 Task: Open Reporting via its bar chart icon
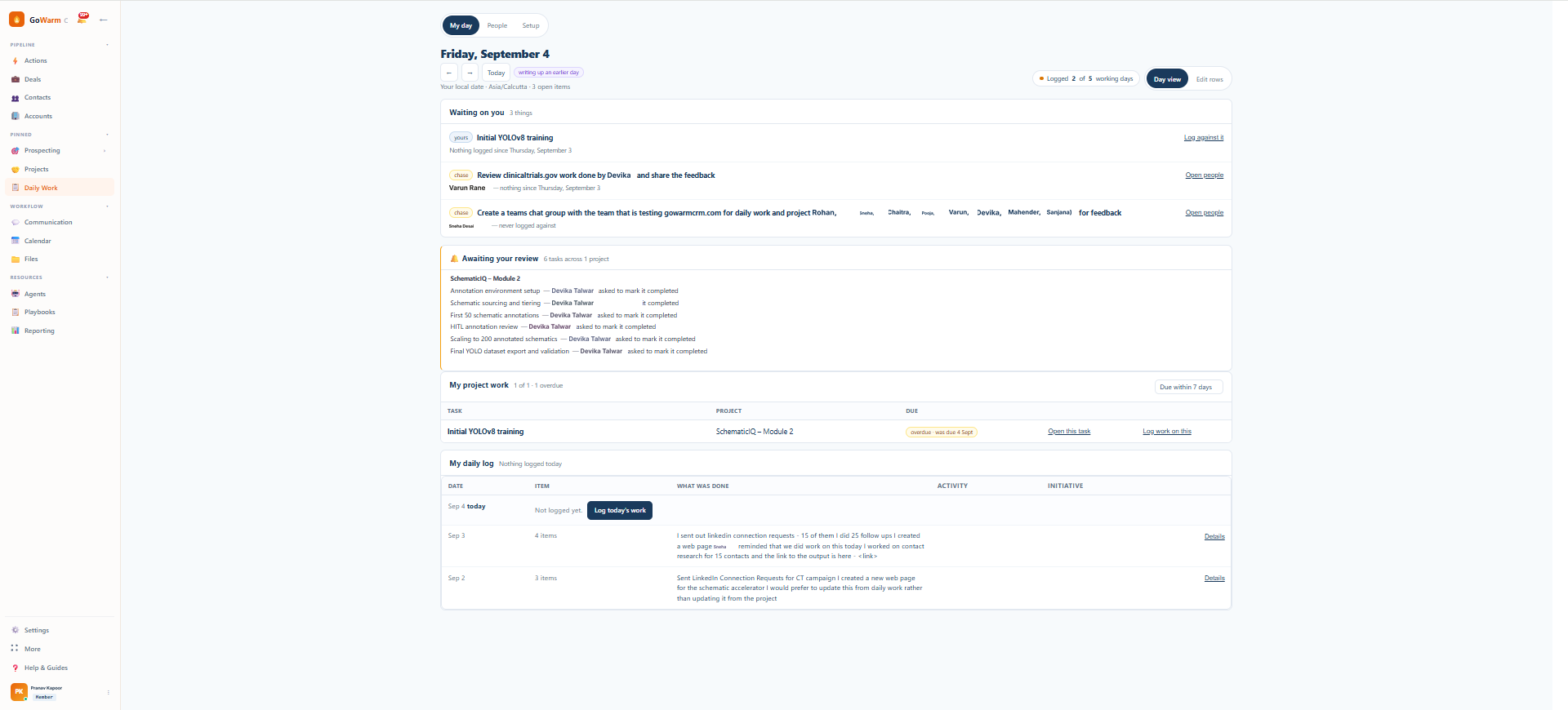point(15,331)
